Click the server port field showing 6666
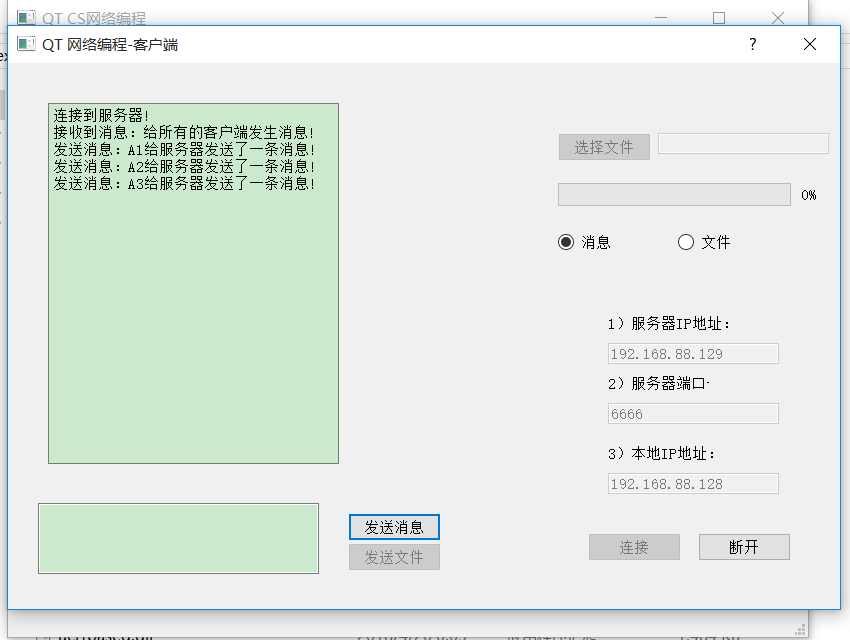850x640 pixels. click(692, 413)
